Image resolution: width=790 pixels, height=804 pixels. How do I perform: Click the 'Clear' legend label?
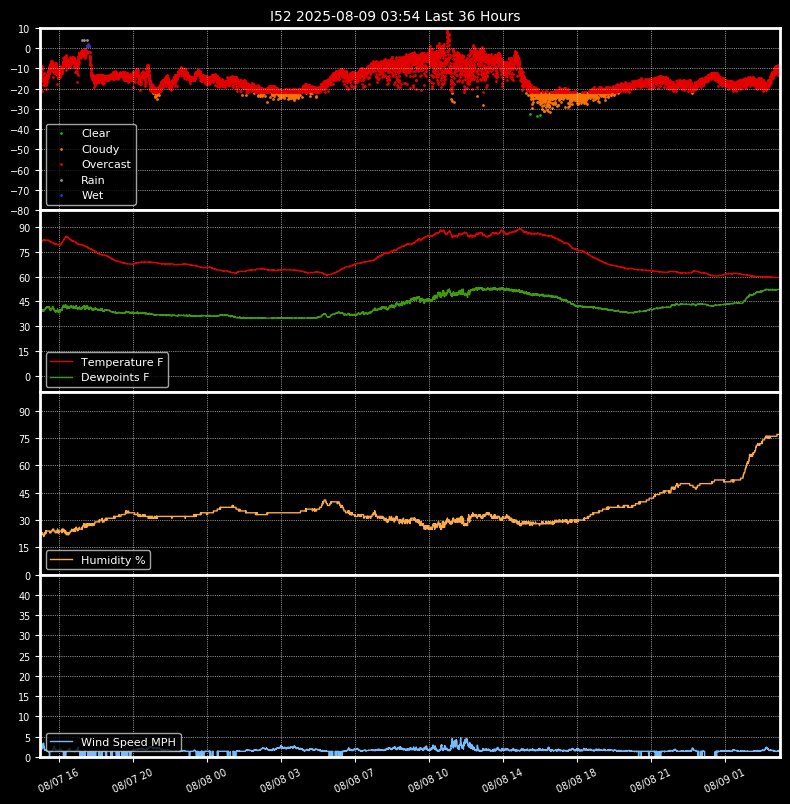tap(96, 133)
